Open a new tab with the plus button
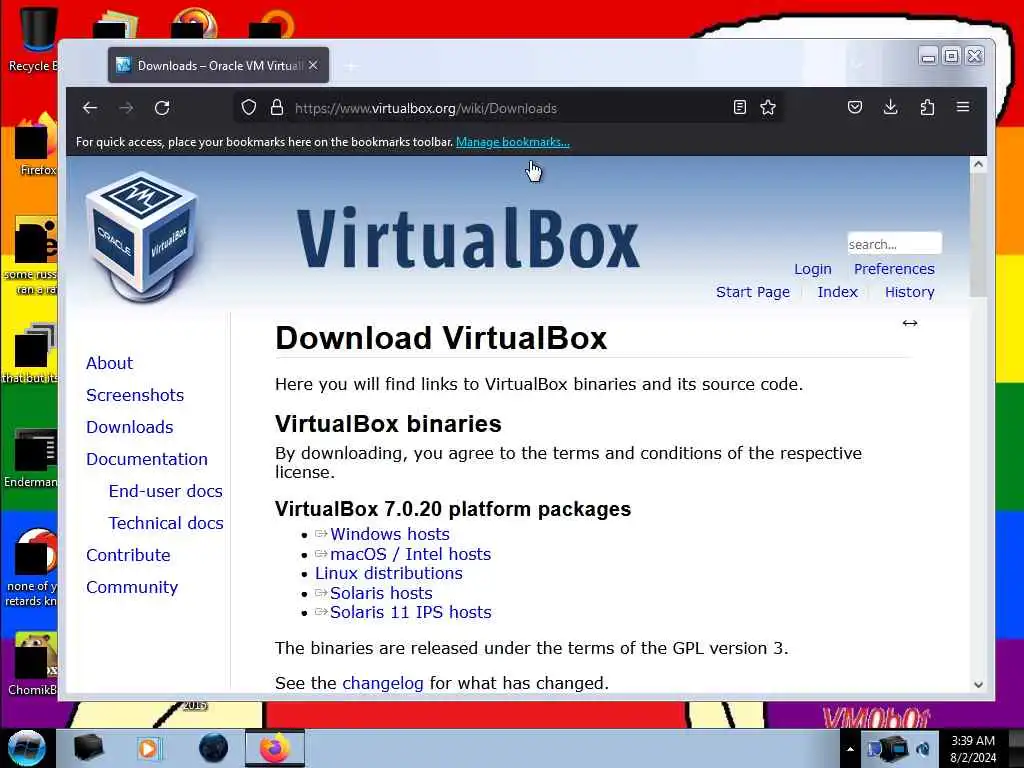Screen dimensions: 1024x768 click(x=351, y=66)
